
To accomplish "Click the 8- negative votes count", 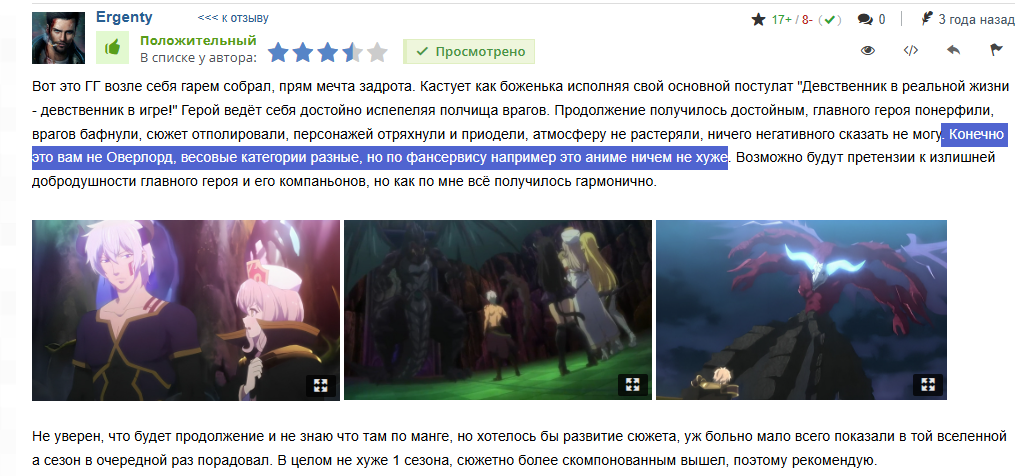I will pos(807,20).
